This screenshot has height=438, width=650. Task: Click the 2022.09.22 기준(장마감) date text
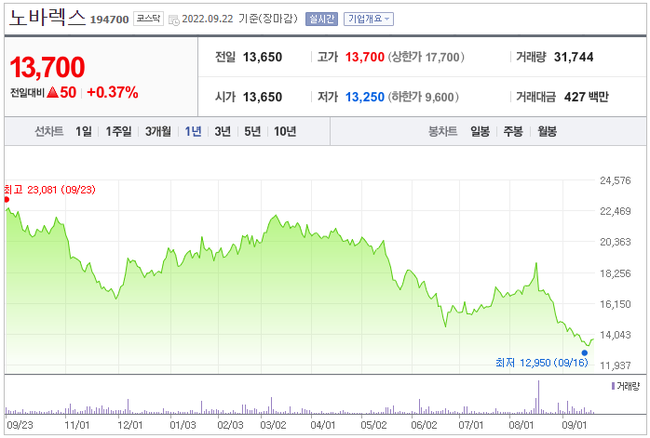240,19
